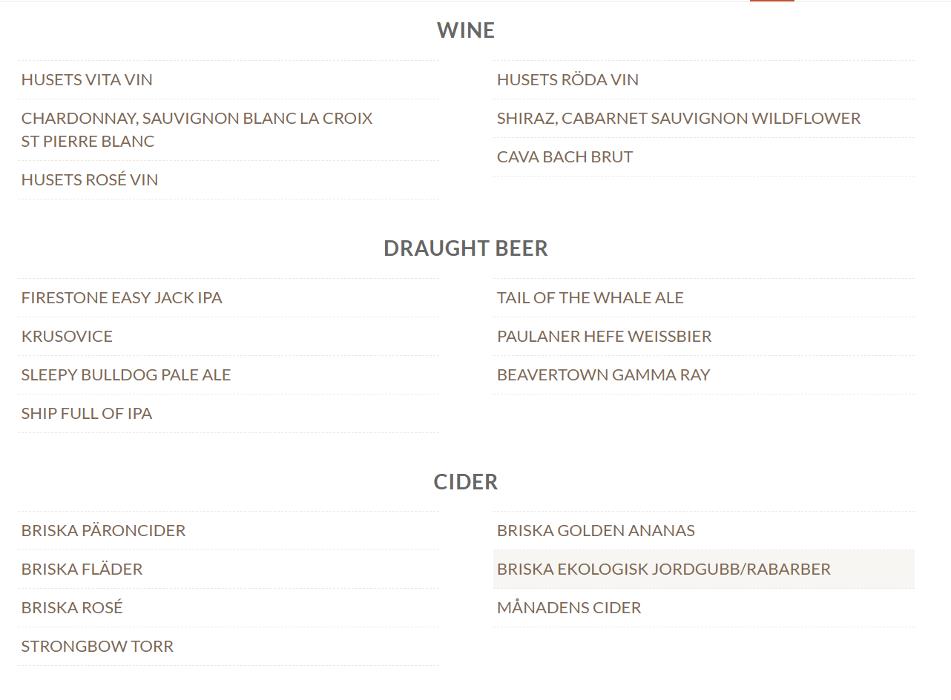Choose Briska Golden Ananas cider
This screenshot has height=700, width=951.
(704, 531)
